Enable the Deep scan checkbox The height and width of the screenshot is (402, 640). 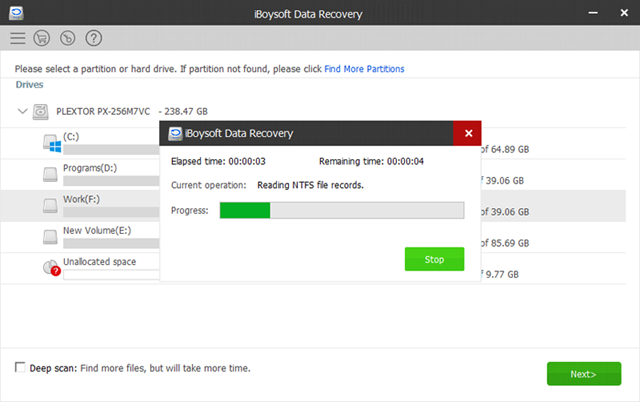20,367
